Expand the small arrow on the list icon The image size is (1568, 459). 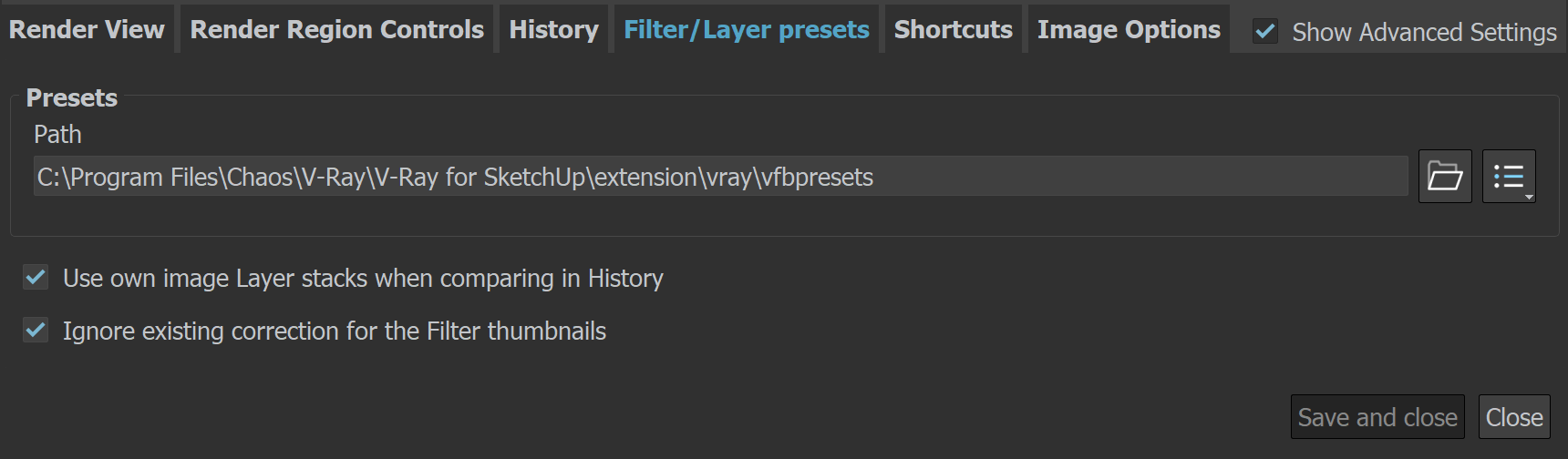pyautogui.click(x=1529, y=197)
